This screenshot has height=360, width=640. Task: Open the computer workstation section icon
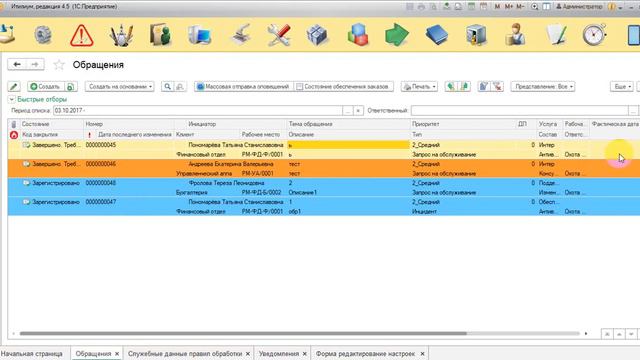(x=200, y=35)
